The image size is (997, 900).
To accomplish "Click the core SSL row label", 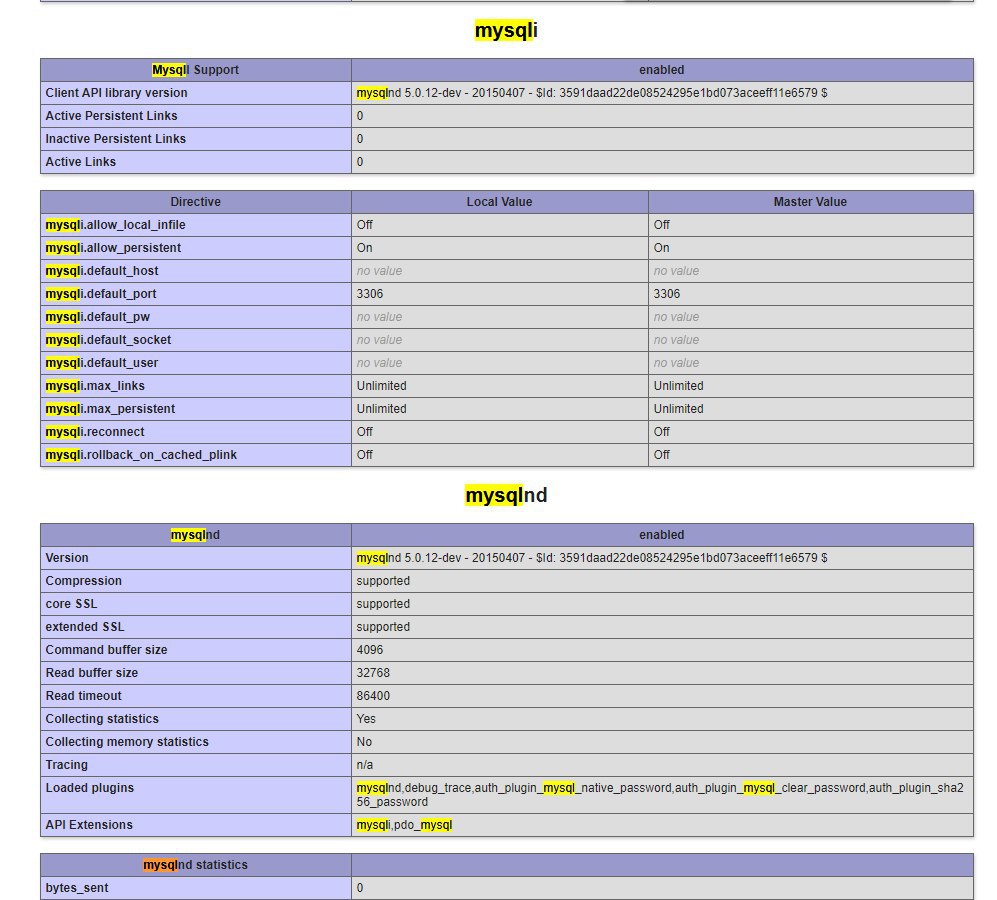I will [x=71, y=604].
